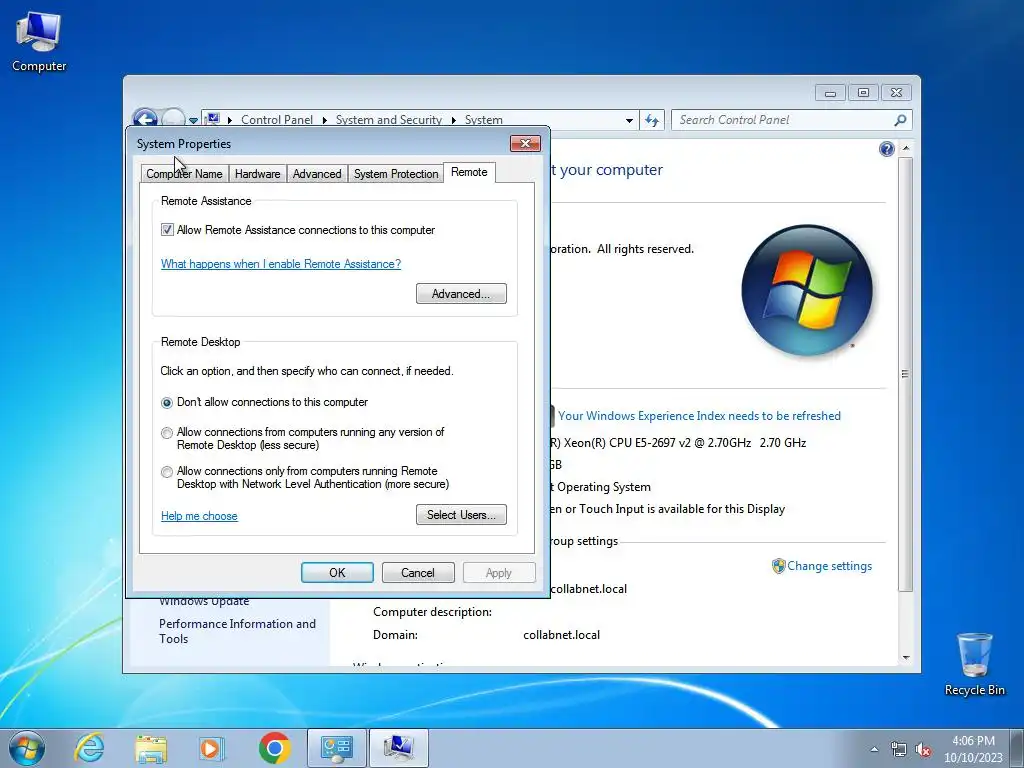Select Don't allow connections to this computer
Image resolution: width=1024 pixels, height=768 pixels.
pyautogui.click(x=167, y=402)
